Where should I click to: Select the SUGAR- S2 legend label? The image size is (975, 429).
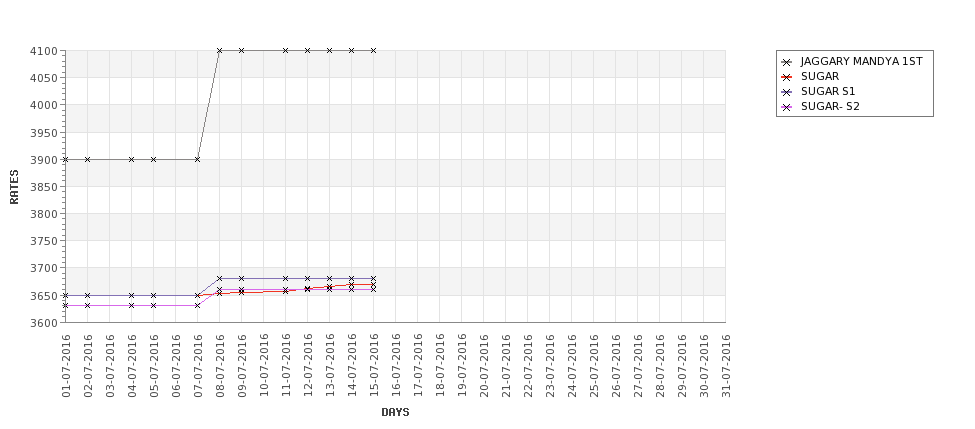click(x=830, y=106)
